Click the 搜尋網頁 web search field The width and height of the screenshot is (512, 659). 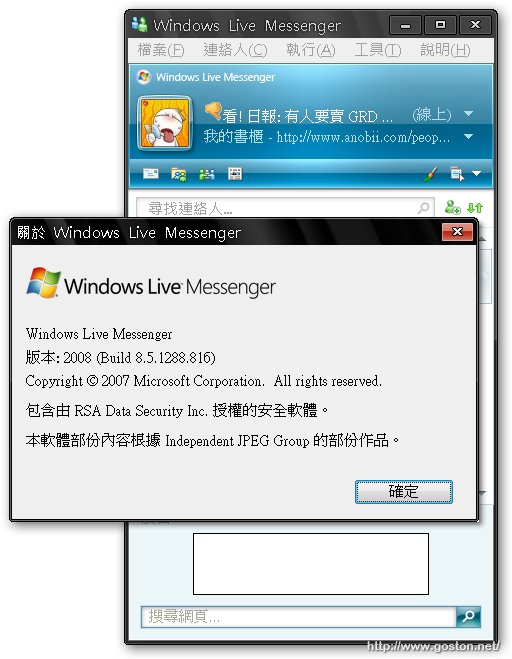pyautogui.click(x=298, y=617)
